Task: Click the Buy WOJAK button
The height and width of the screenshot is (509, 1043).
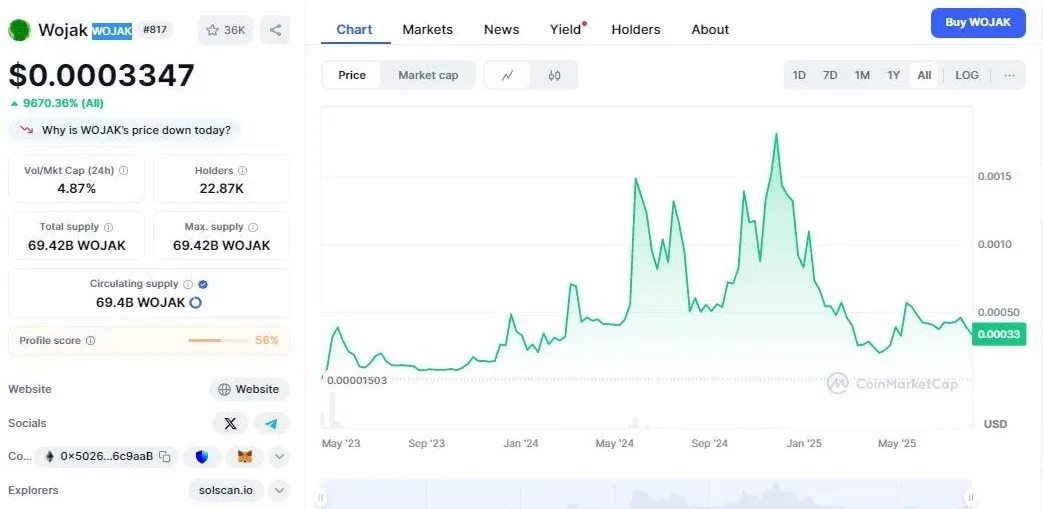Action: click(x=978, y=23)
